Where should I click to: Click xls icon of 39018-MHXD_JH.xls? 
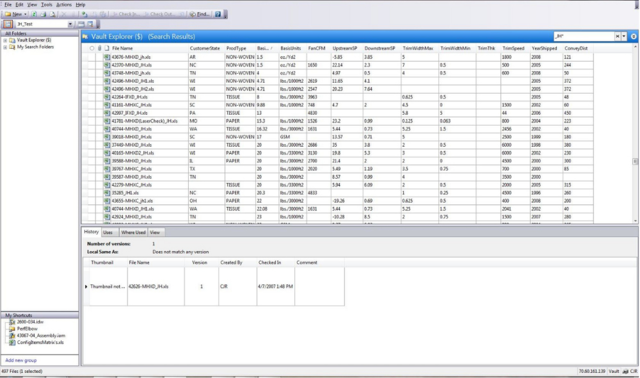coord(107,137)
